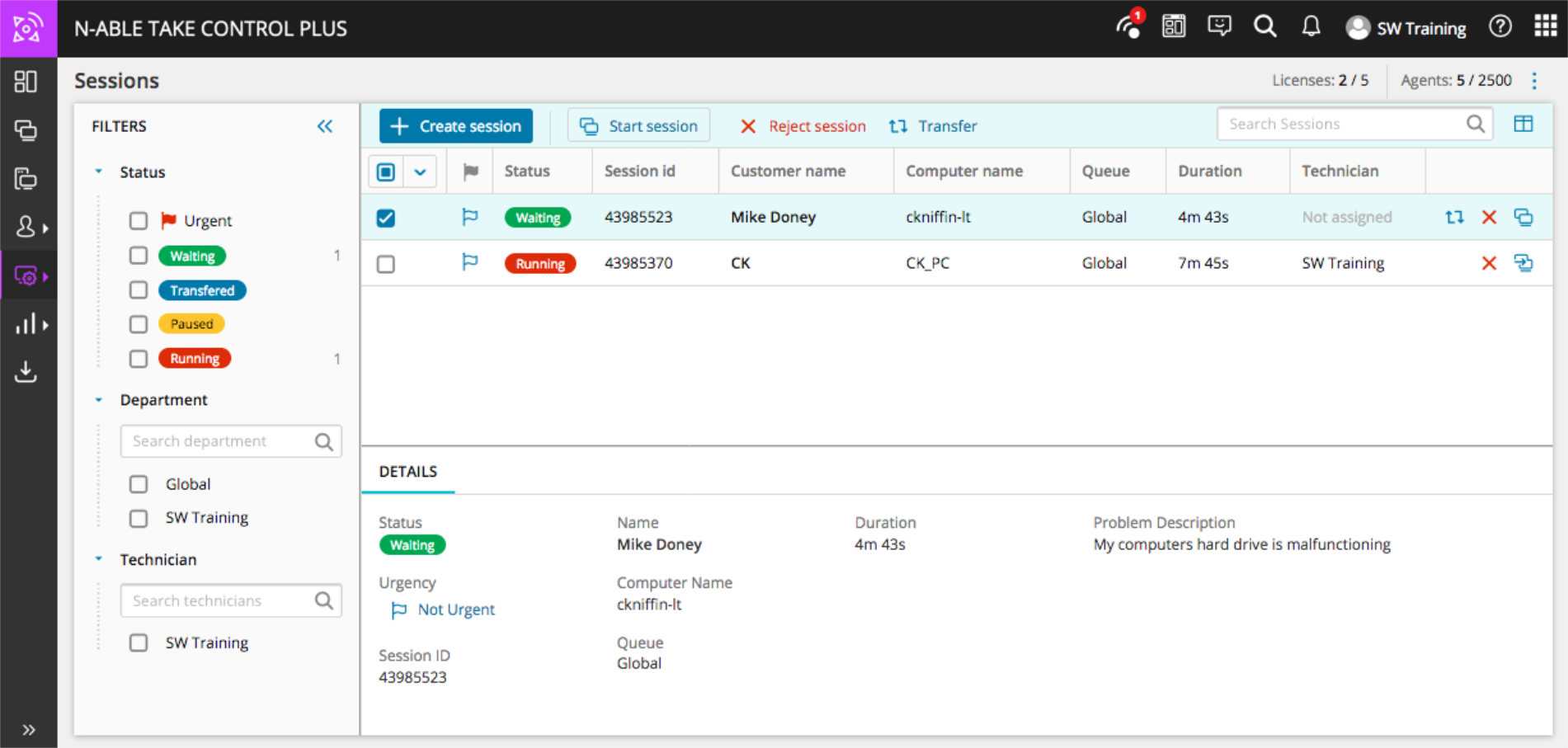The image size is (1568, 748).
Task: Check the Paused status filter
Action: click(139, 324)
